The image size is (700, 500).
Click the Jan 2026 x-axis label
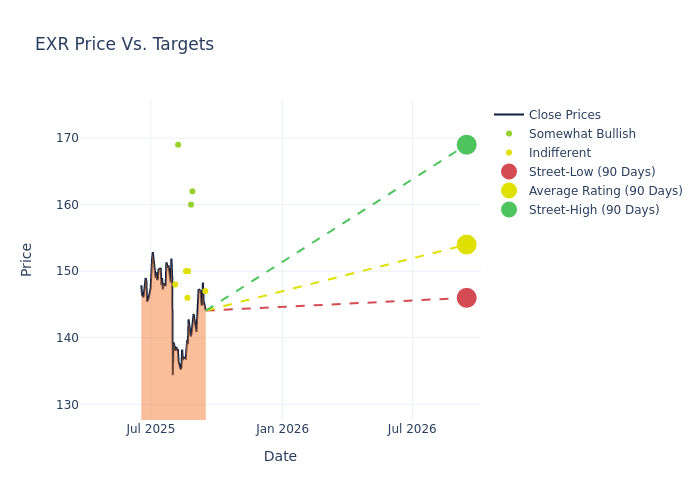pyautogui.click(x=282, y=429)
